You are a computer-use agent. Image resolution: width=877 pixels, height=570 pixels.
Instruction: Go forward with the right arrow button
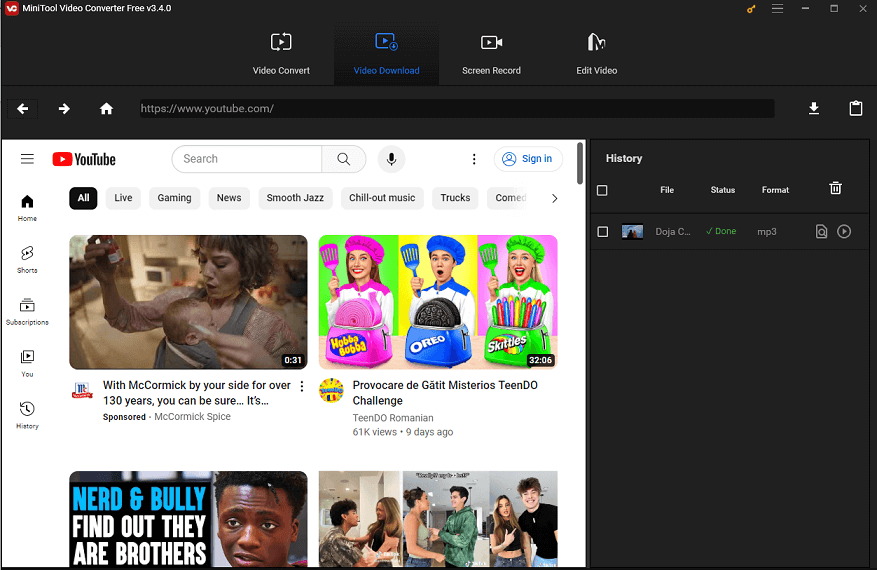point(64,109)
